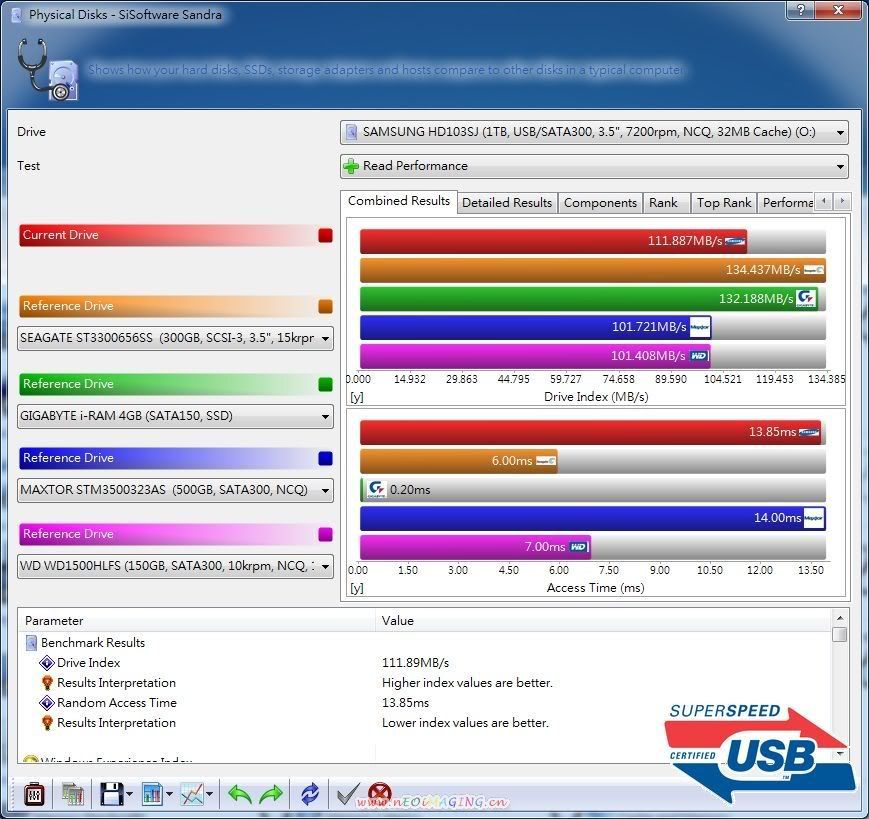This screenshot has width=869, height=819.
Task: Confirm with the grey checkmark icon
Action: (x=349, y=795)
